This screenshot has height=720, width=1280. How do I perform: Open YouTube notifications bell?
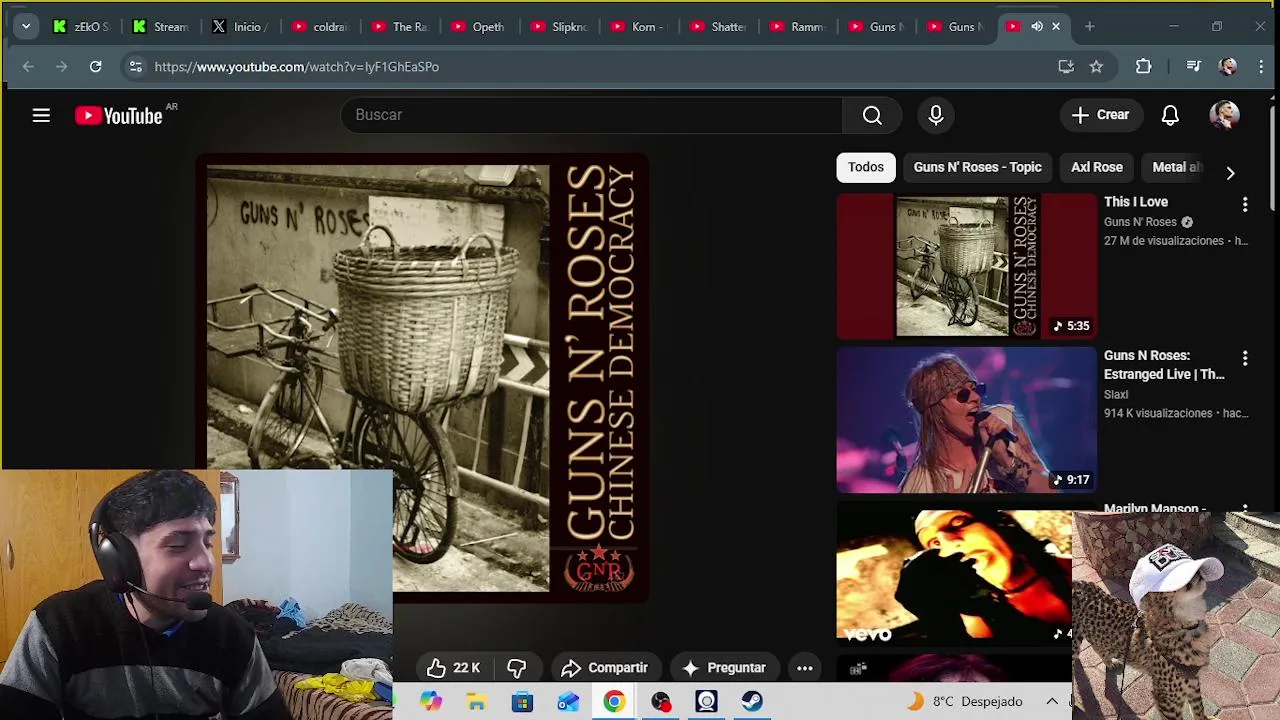1170,115
